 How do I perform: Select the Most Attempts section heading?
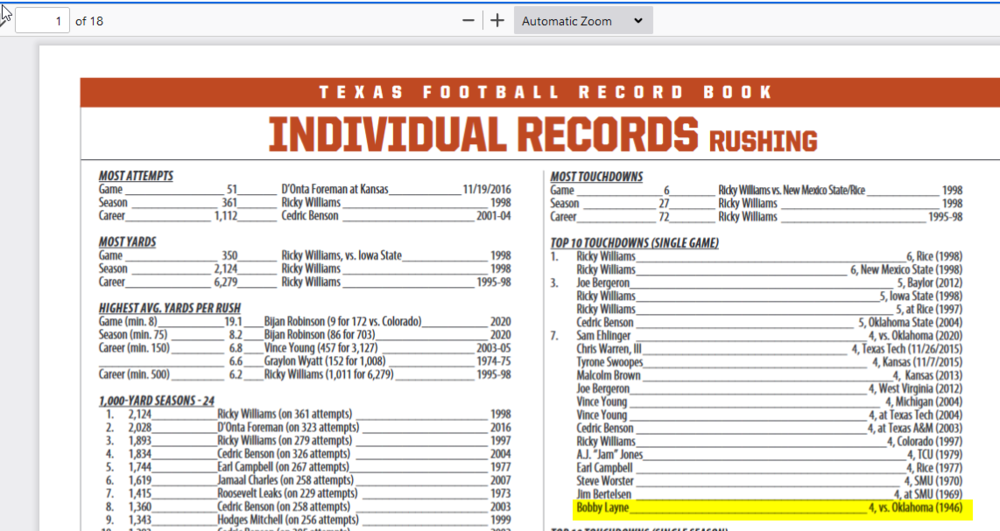point(135,176)
